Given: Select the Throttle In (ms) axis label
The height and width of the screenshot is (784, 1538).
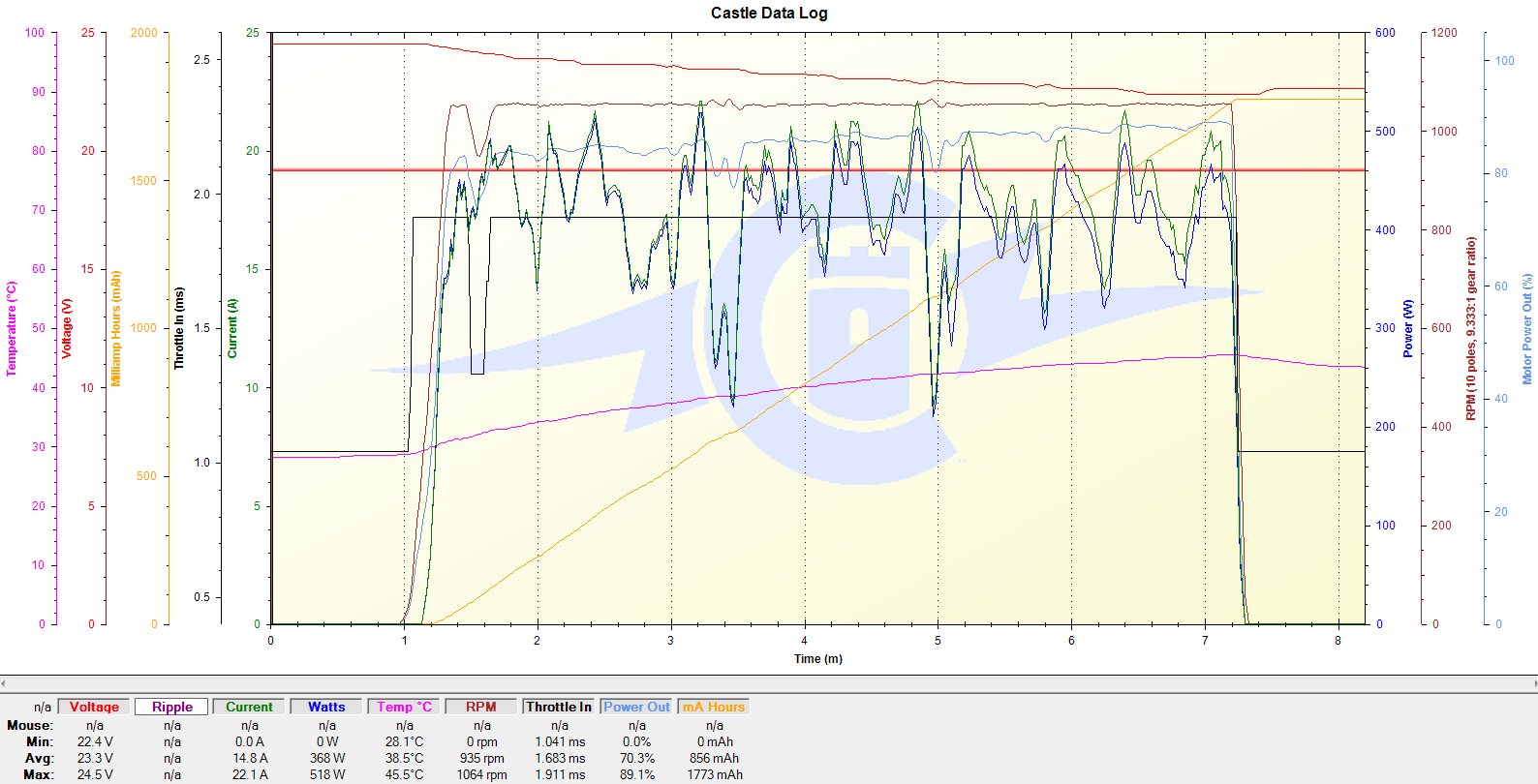Looking at the screenshot, I should tap(178, 328).
